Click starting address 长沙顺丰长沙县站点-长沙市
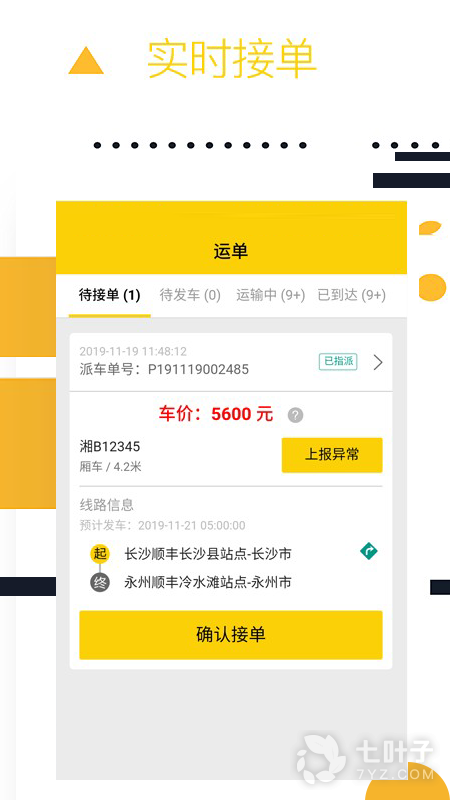The height and width of the screenshot is (800, 450). 208,554
